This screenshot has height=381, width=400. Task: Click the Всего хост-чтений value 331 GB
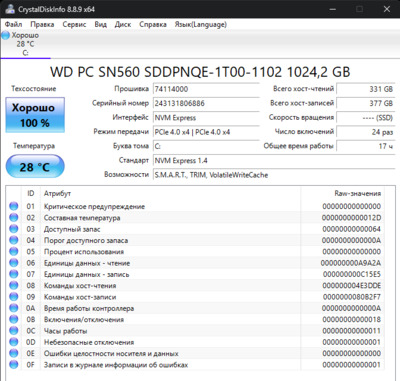366,89
